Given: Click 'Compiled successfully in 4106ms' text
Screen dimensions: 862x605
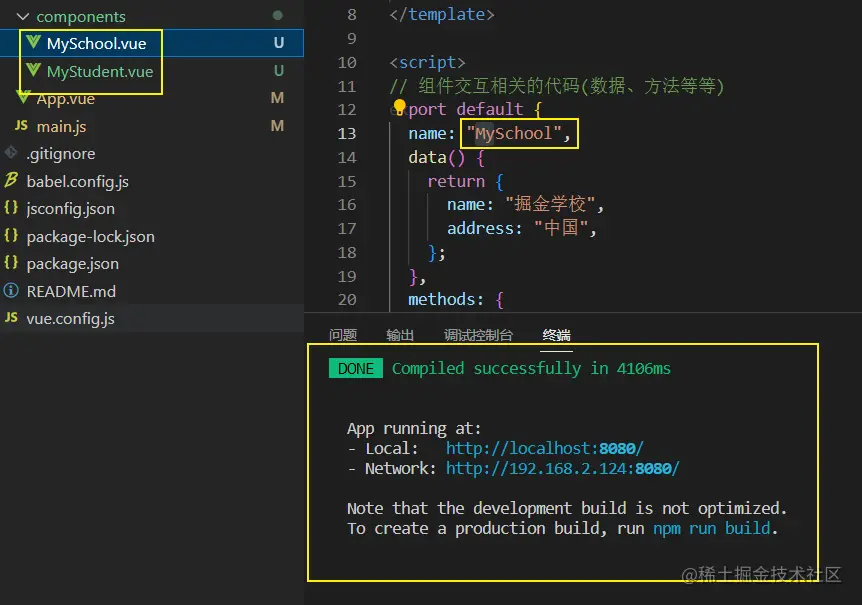Looking at the screenshot, I should pos(531,368).
